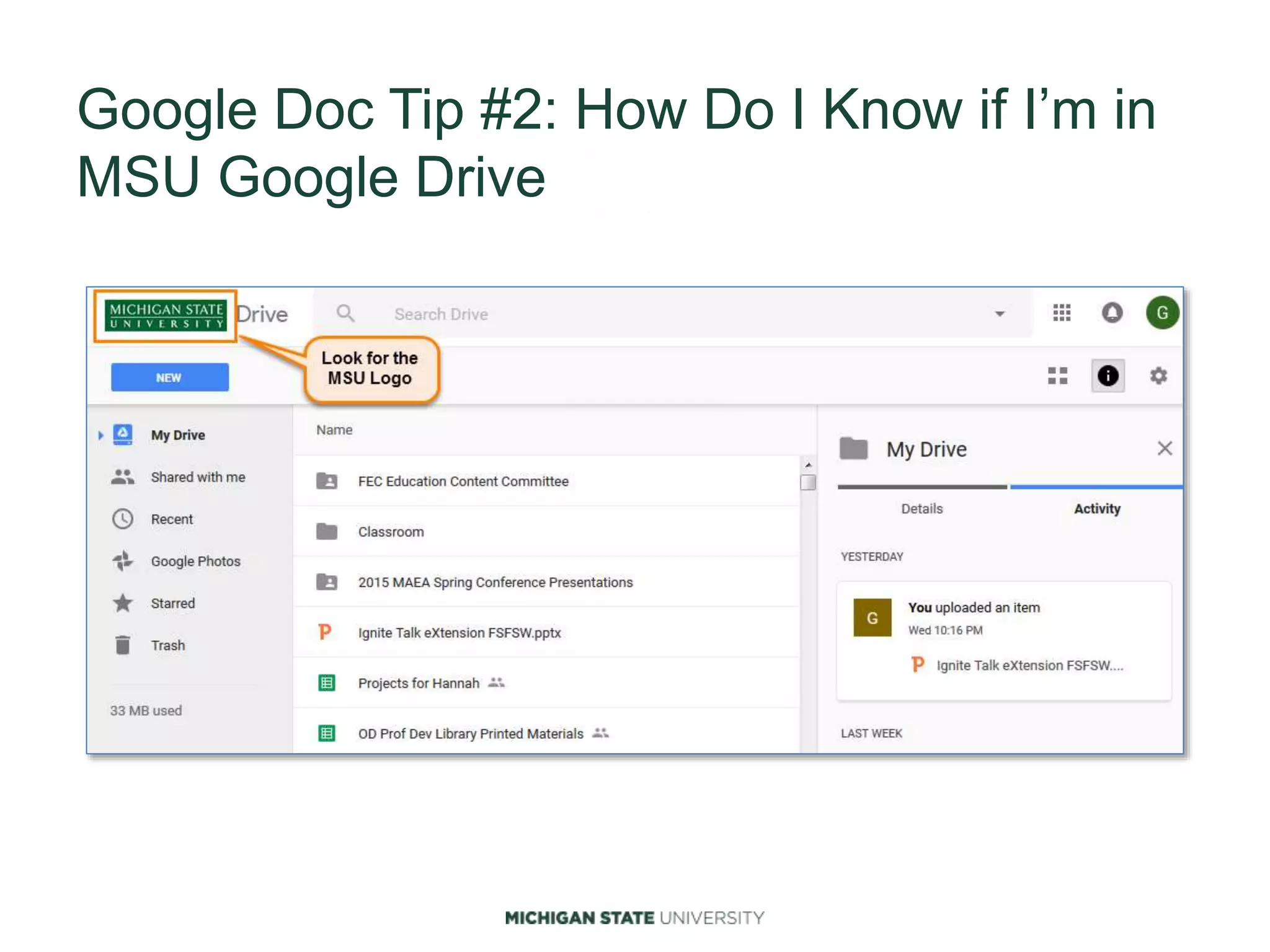Select 2015 MAEA Spring Conference Presentations
This screenshot has width=1270, height=952.
[495, 583]
